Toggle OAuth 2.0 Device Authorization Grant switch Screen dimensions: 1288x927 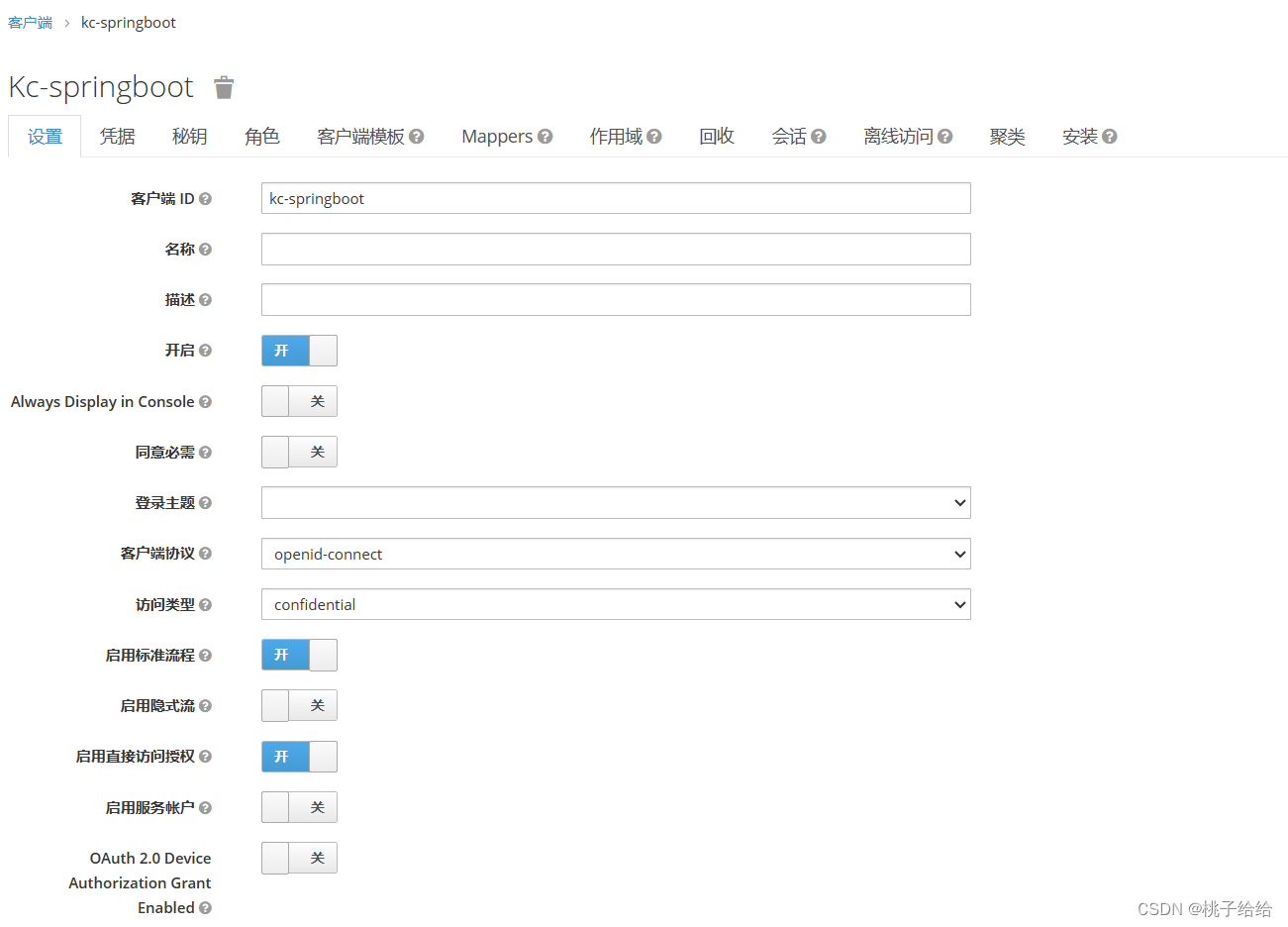tap(299, 858)
